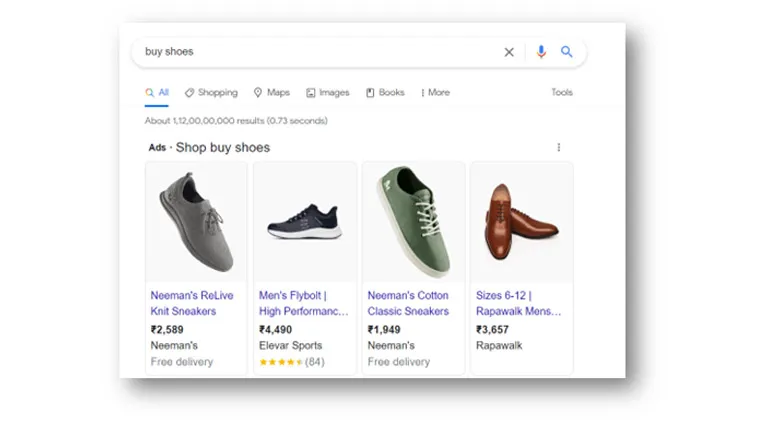Viewport: 768px width, 424px height.
Task: Click the blue magnifier search icon
Action: click(x=567, y=51)
